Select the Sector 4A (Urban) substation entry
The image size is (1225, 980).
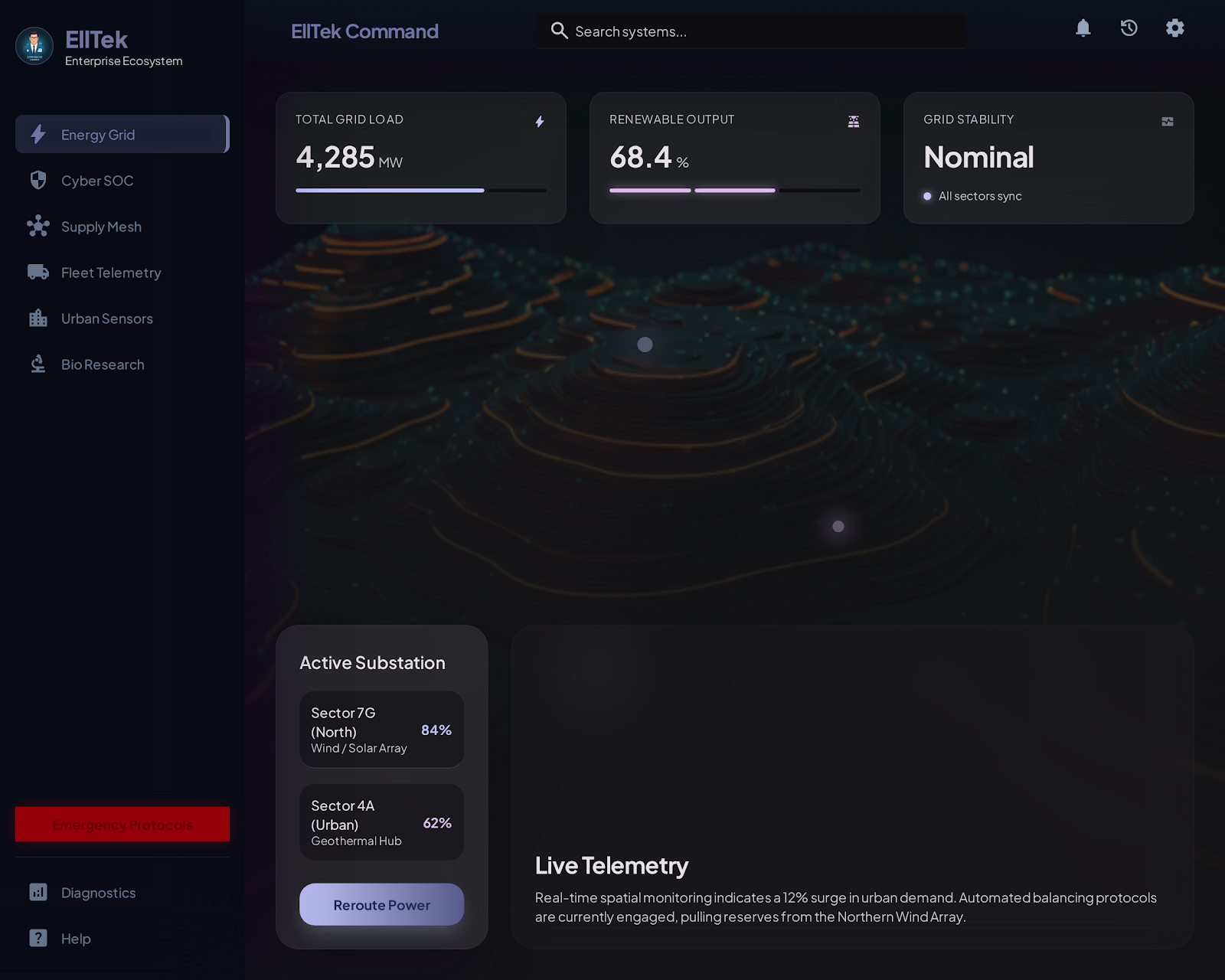point(381,822)
